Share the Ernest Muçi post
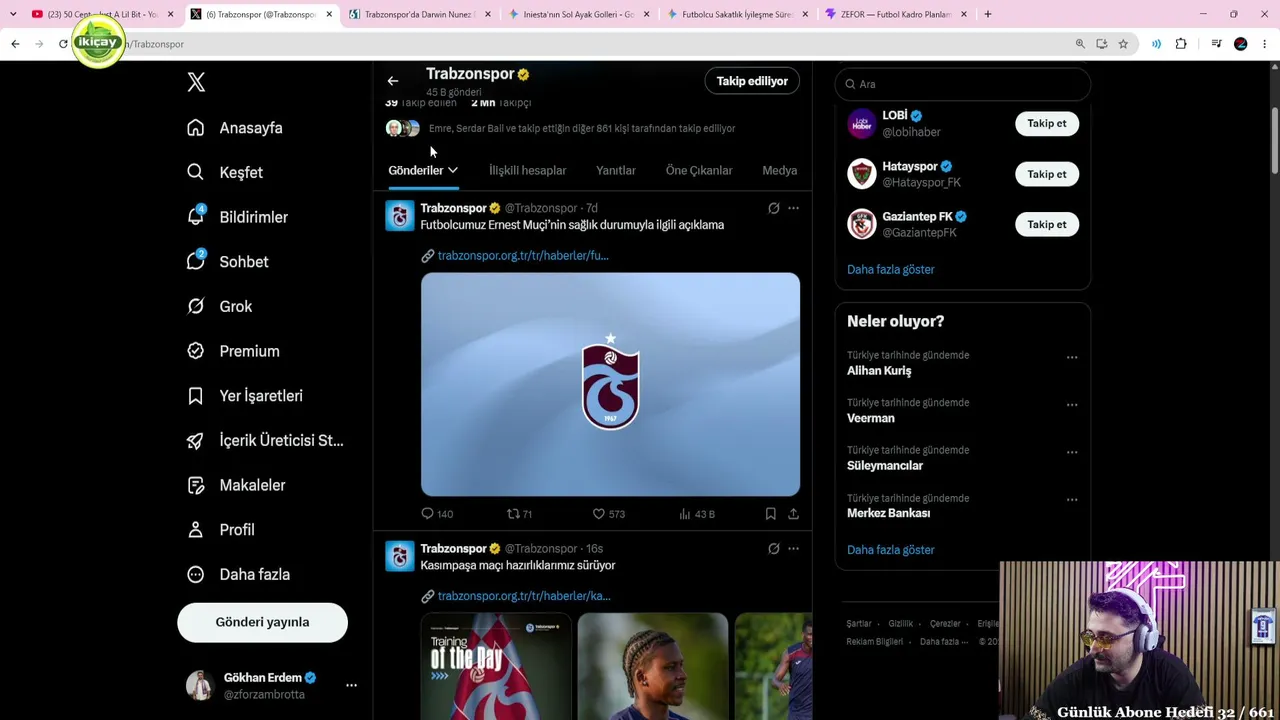The height and width of the screenshot is (720, 1280). coord(793,514)
